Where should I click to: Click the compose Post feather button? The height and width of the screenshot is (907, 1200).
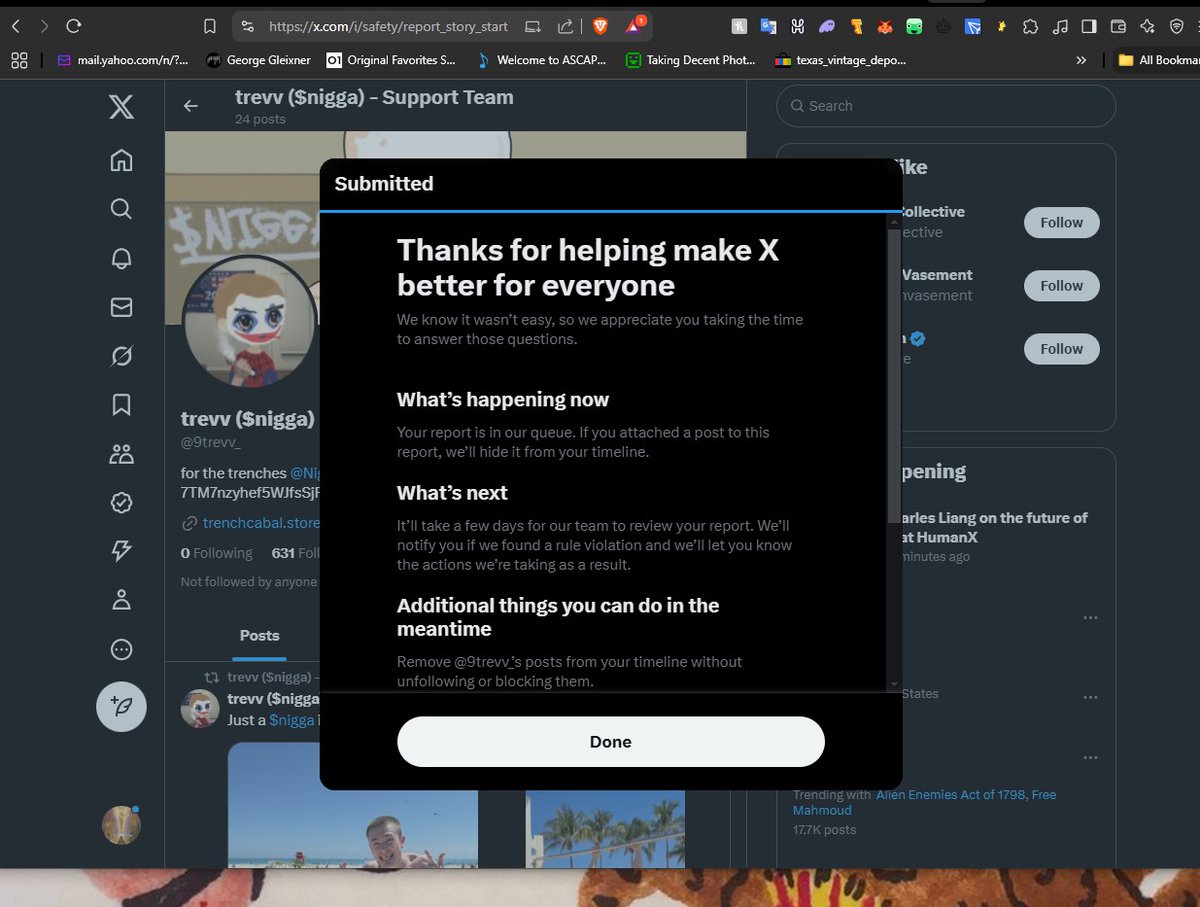[121, 706]
